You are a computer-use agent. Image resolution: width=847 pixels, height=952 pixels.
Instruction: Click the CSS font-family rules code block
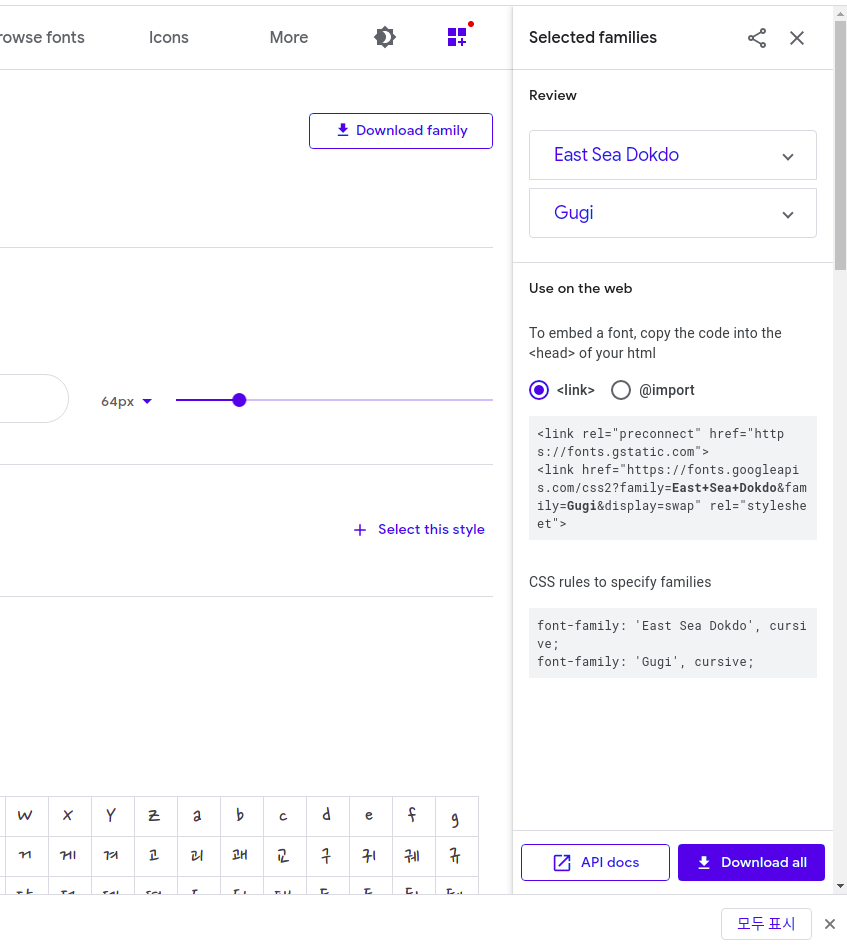tap(673, 643)
